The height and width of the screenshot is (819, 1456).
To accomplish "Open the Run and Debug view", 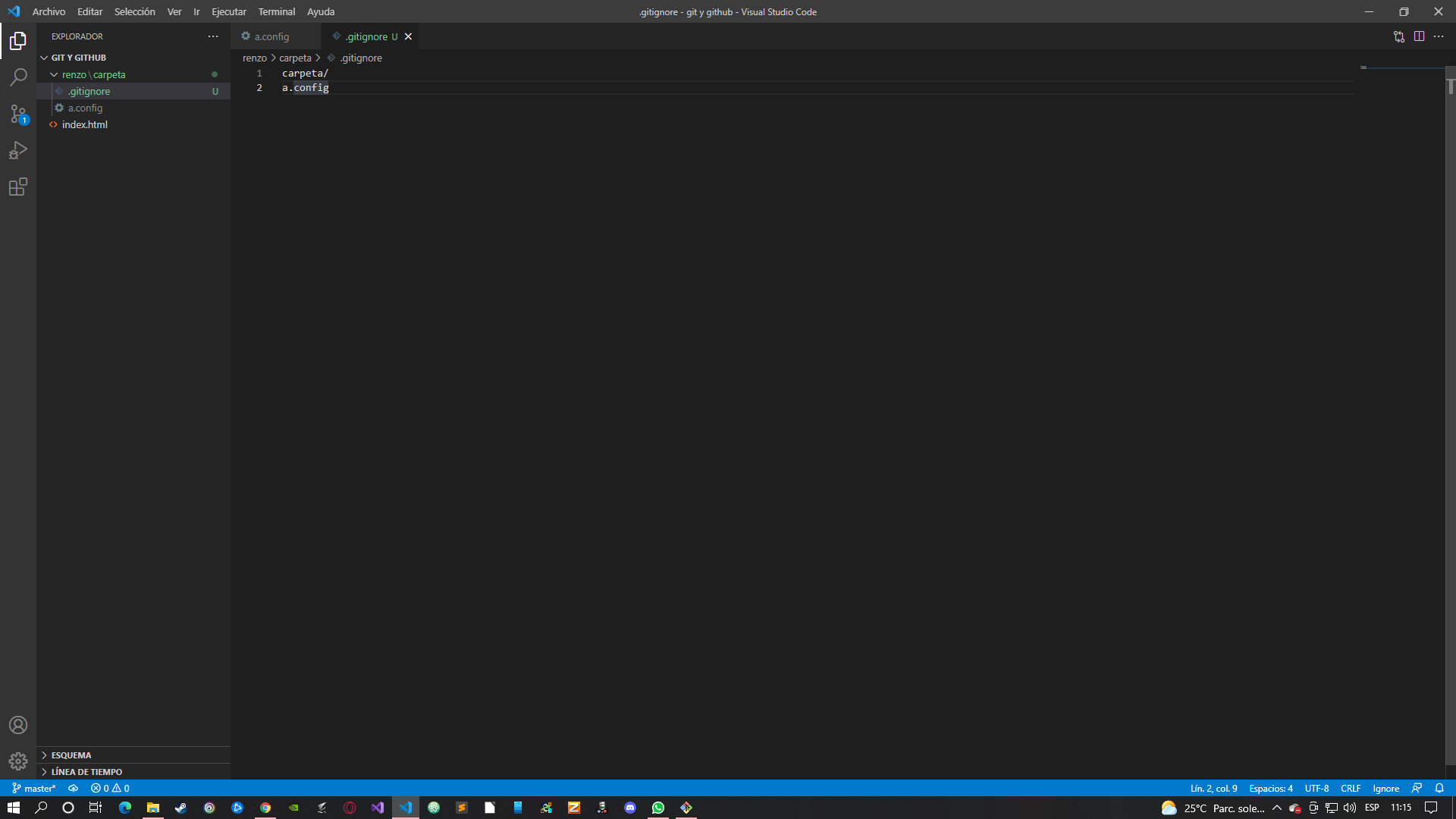I will click(18, 150).
